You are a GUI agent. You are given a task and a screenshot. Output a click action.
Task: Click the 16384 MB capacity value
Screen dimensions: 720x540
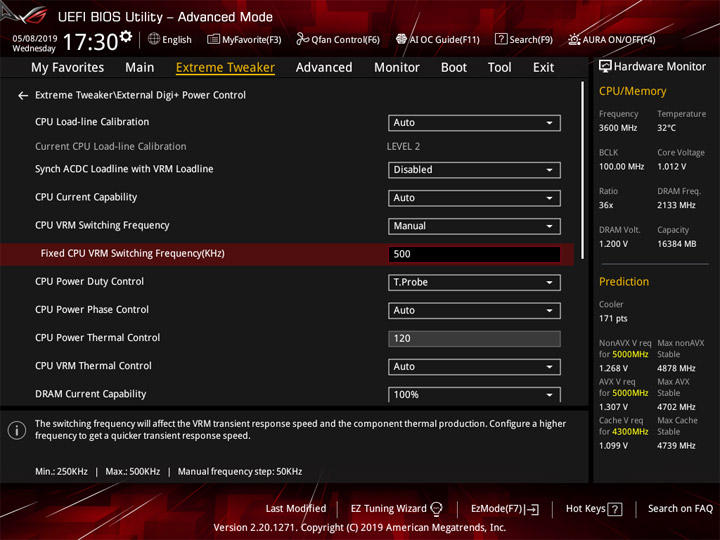[x=676, y=244]
